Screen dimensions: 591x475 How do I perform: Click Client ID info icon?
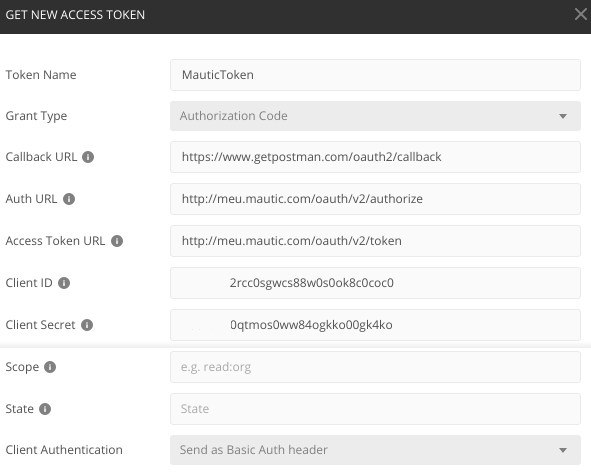pyautogui.click(x=64, y=283)
